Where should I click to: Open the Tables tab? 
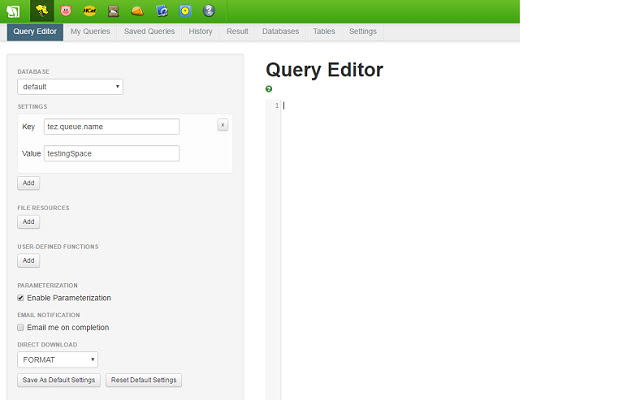[324, 31]
